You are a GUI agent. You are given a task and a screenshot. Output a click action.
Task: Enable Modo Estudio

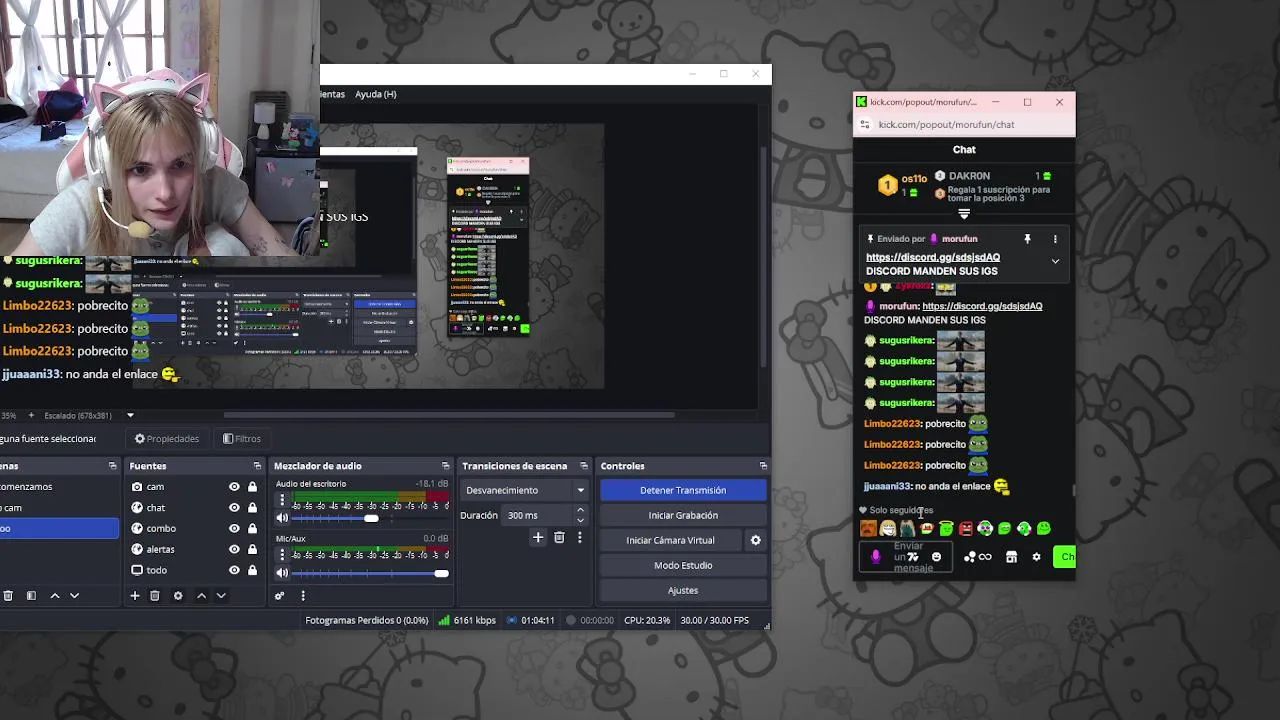683,565
